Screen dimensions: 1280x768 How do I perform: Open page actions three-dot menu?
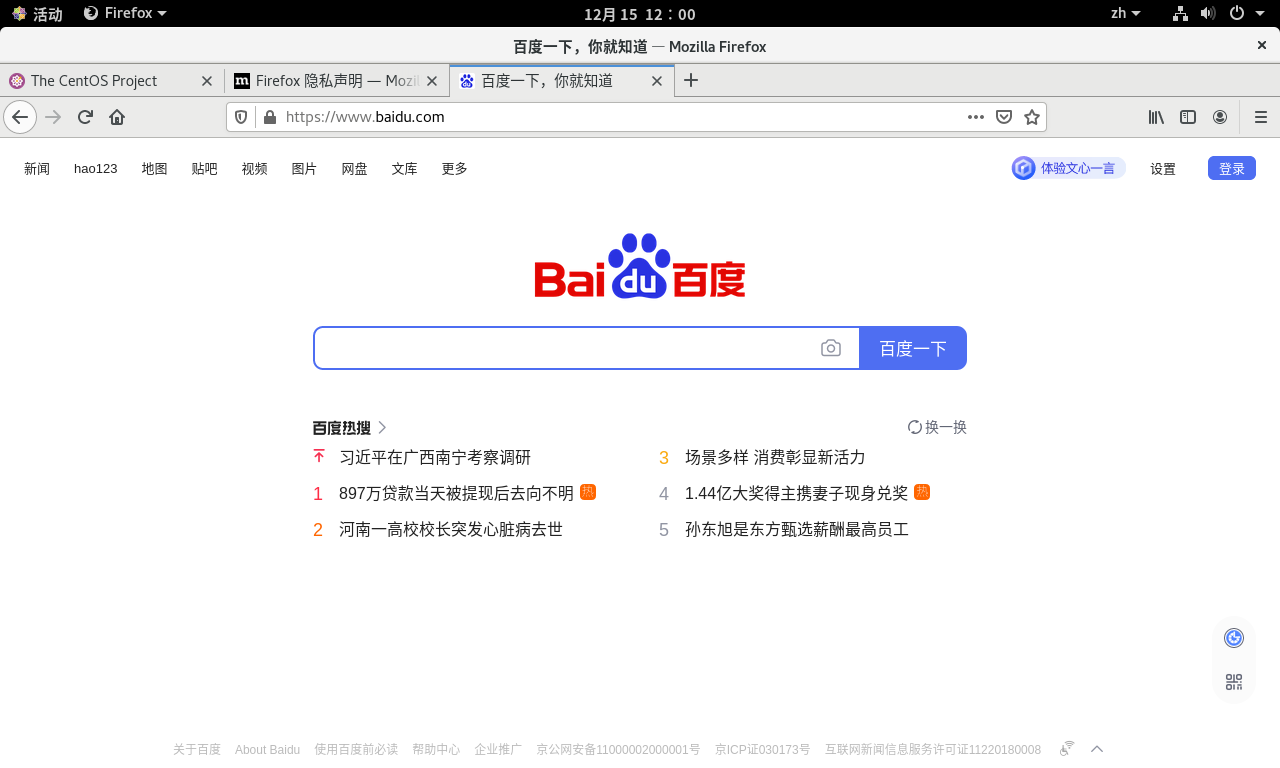coord(976,117)
